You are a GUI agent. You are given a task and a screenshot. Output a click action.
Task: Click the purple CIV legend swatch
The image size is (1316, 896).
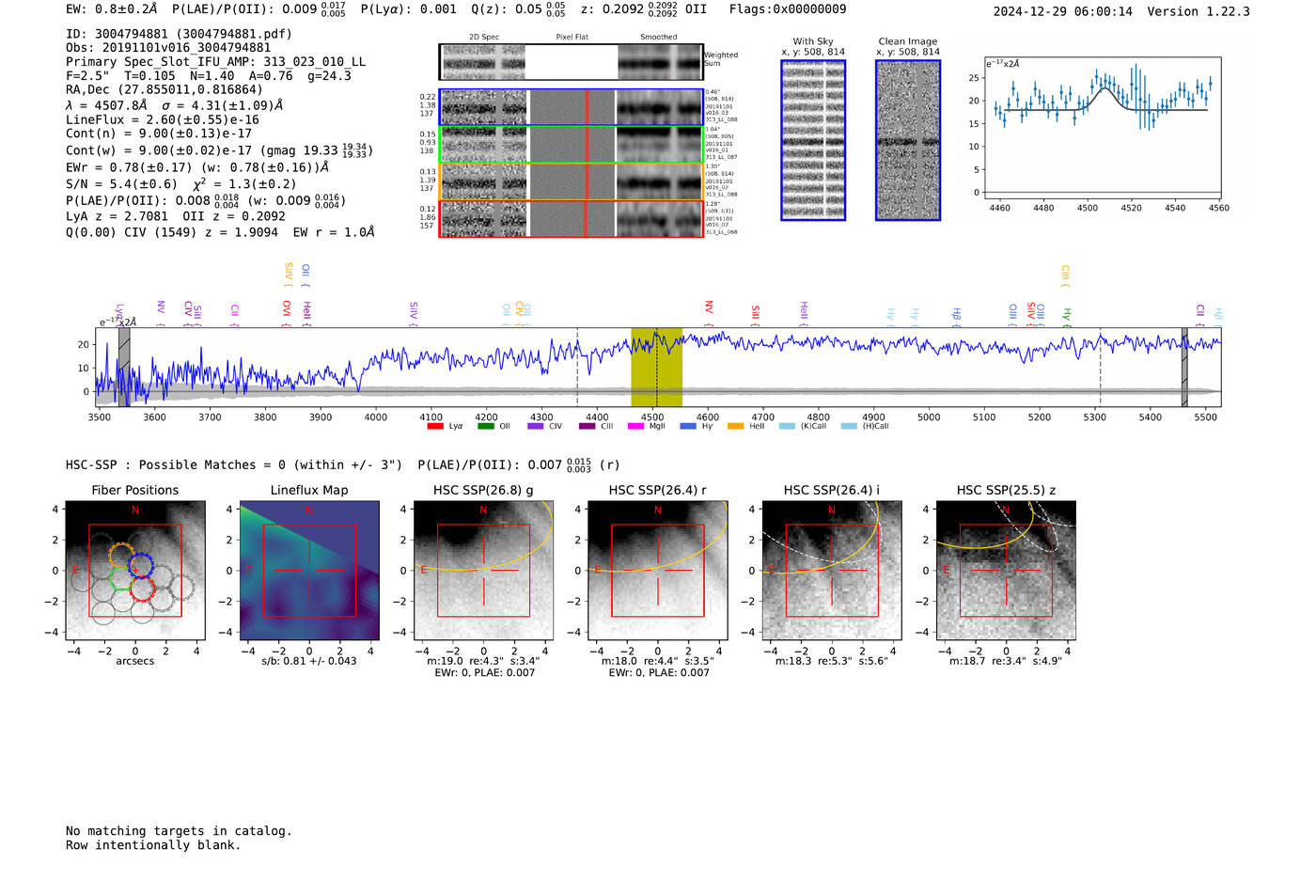point(536,426)
